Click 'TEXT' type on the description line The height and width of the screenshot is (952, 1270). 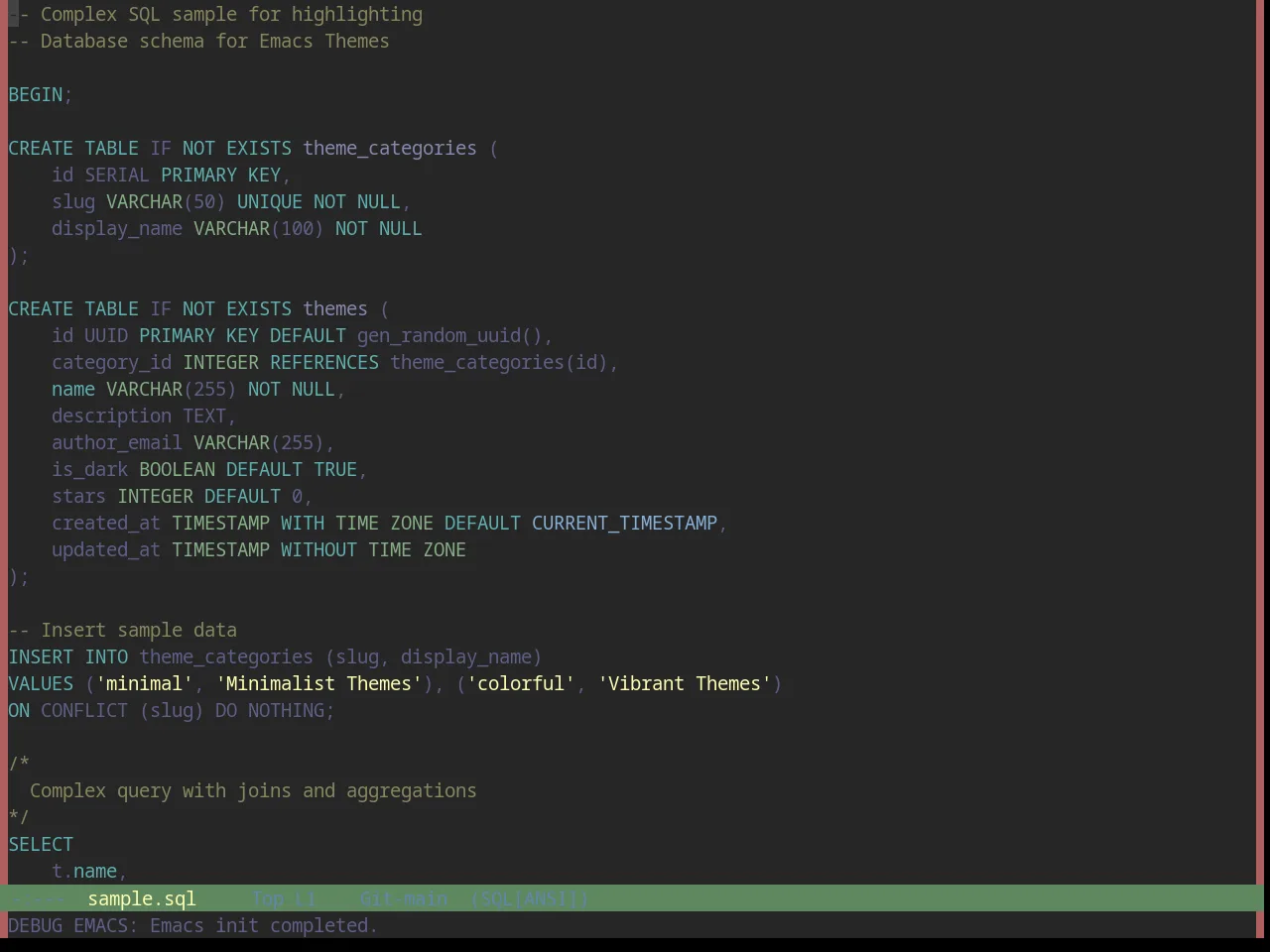click(204, 416)
